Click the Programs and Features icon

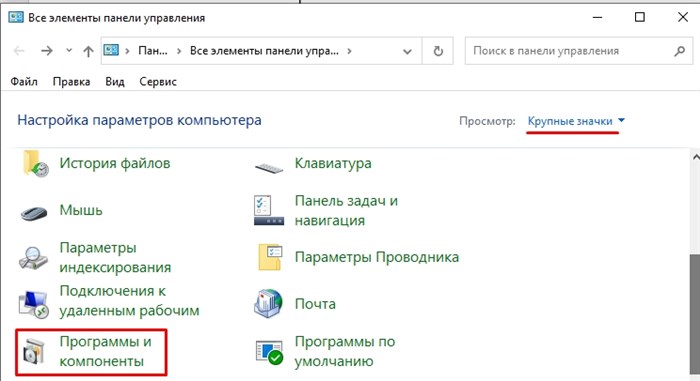click(34, 352)
